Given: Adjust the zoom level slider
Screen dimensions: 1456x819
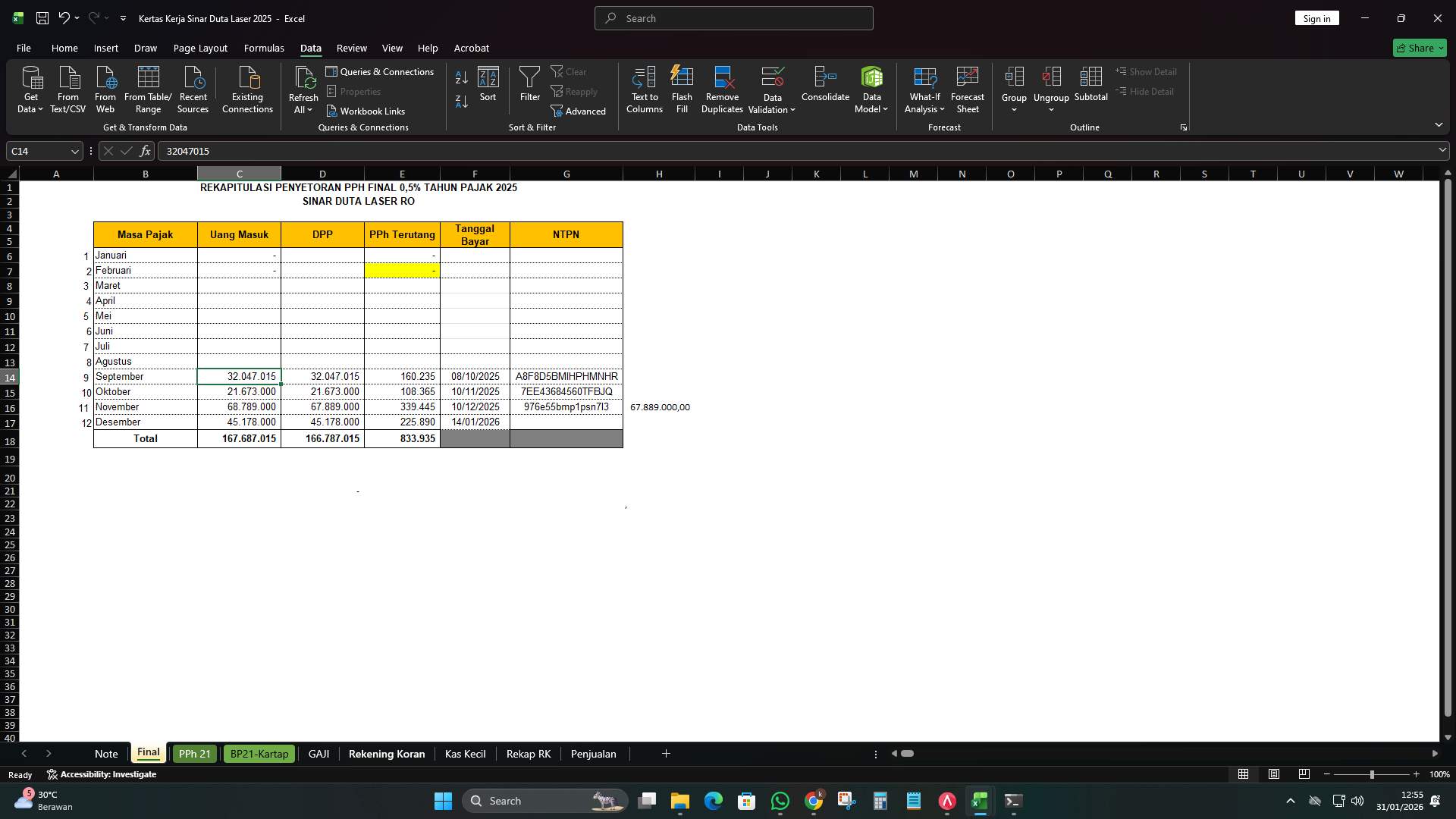Looking at the screenshot, I should click(x=1371, y=774).
